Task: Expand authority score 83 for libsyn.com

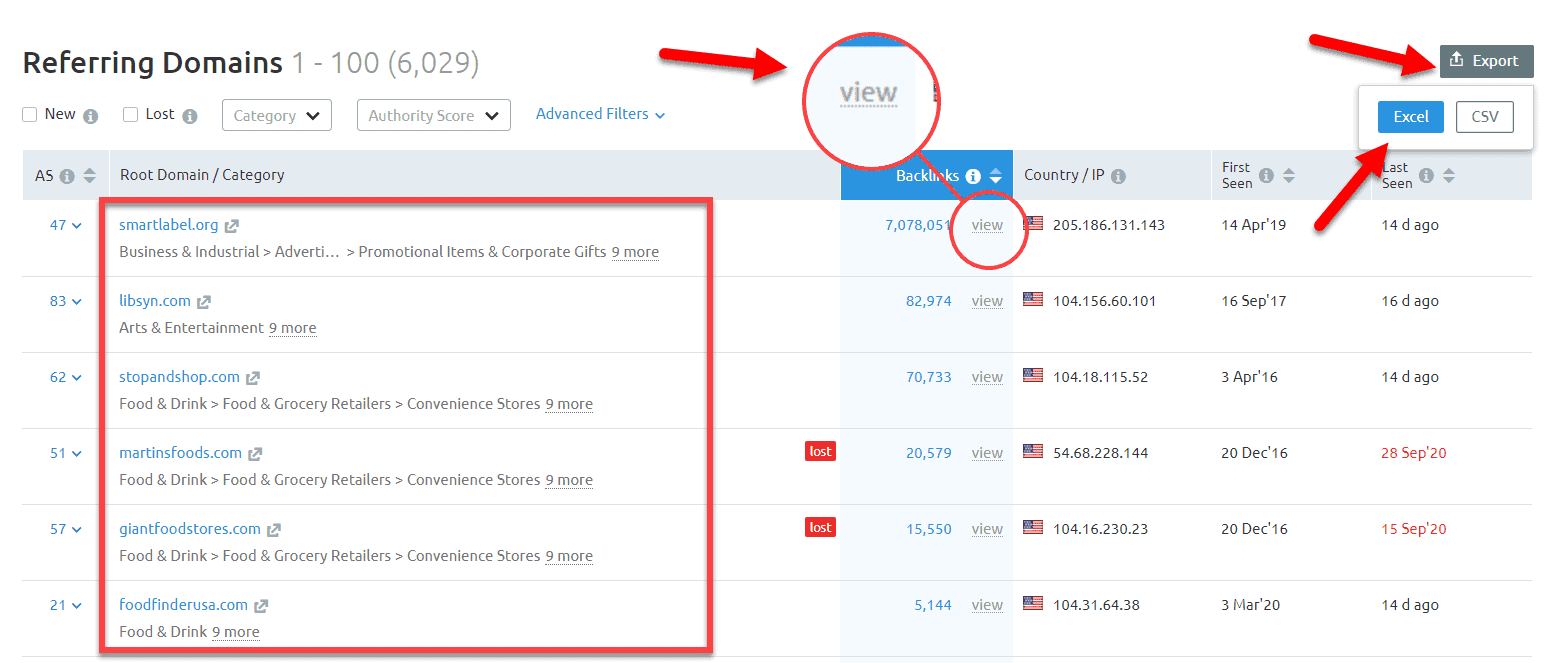Action: click(66, 301)
